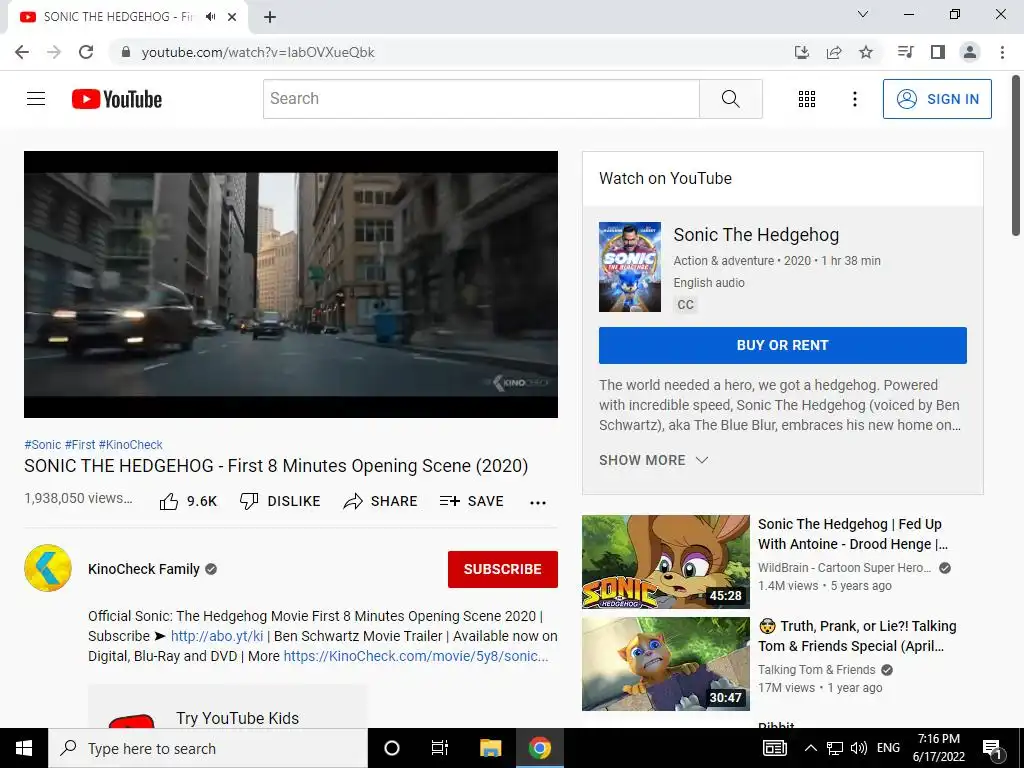Click the DISLIKE thumbs down button

[280, 502]
